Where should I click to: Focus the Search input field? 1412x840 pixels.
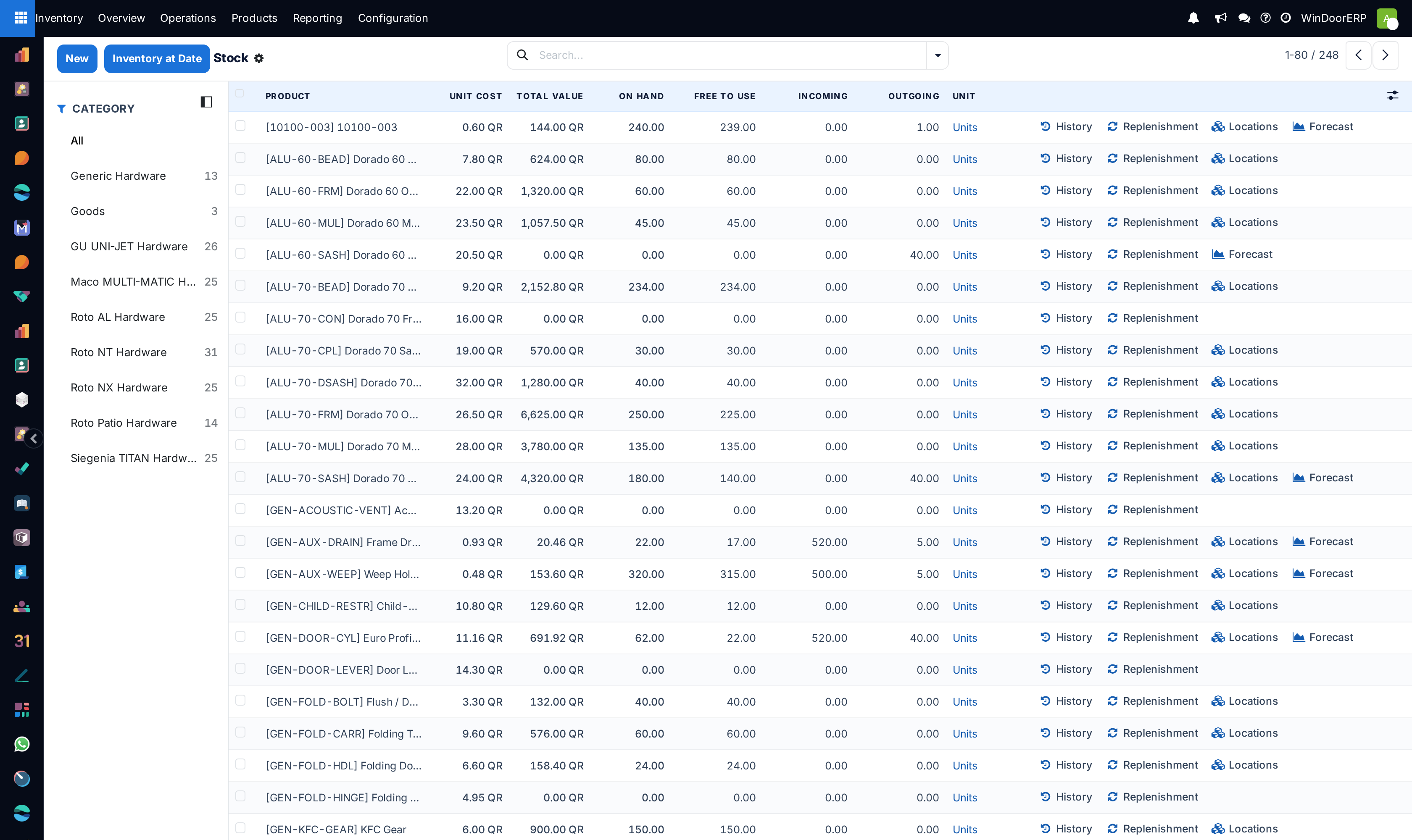(x=731, y=55)
